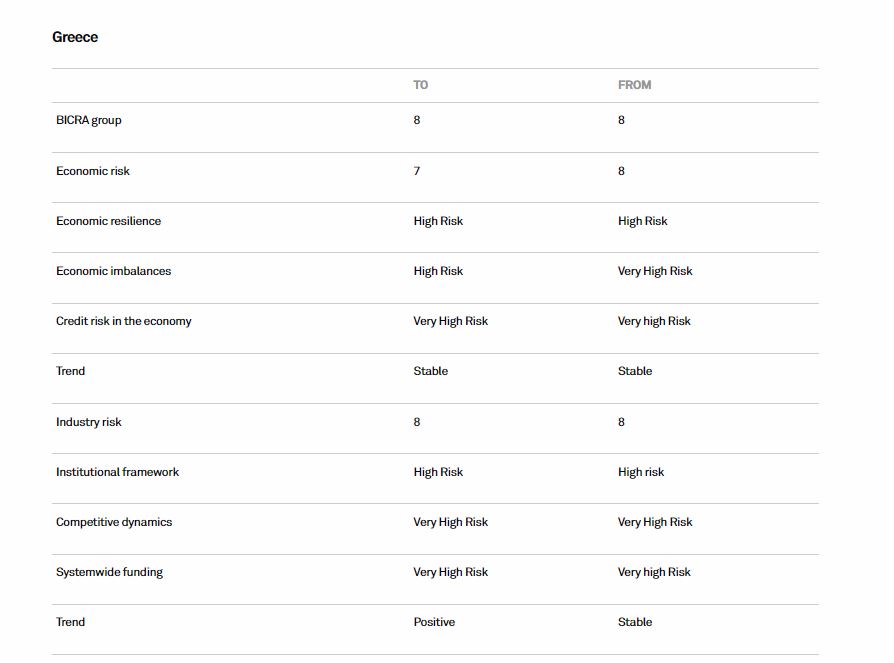Select Economic imbalances FROM Very High Risk

[x=655, y=271]
